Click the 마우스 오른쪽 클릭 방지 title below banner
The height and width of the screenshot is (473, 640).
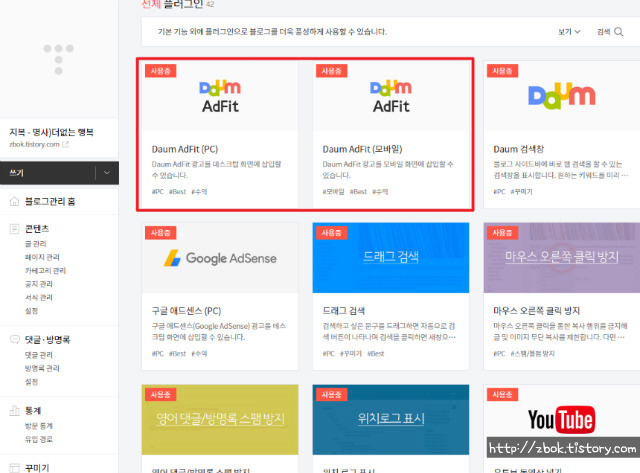pyautogui.click(x=537, y=311)
